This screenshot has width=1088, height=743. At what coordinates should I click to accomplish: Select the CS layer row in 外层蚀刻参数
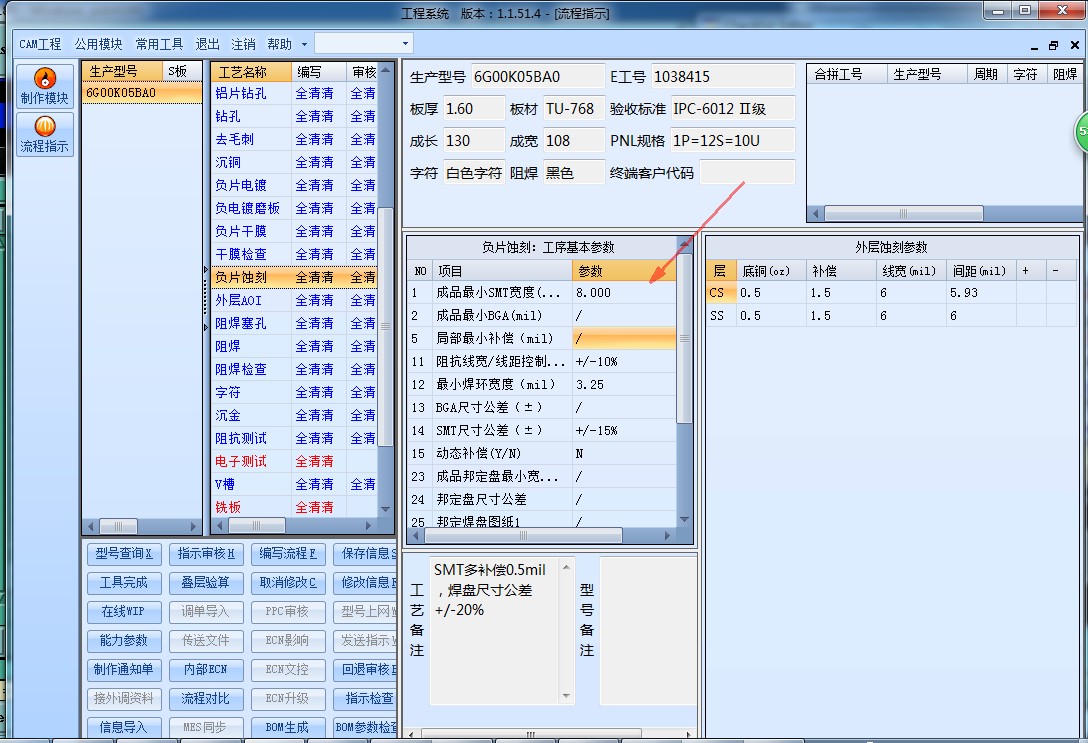[892, 293]
